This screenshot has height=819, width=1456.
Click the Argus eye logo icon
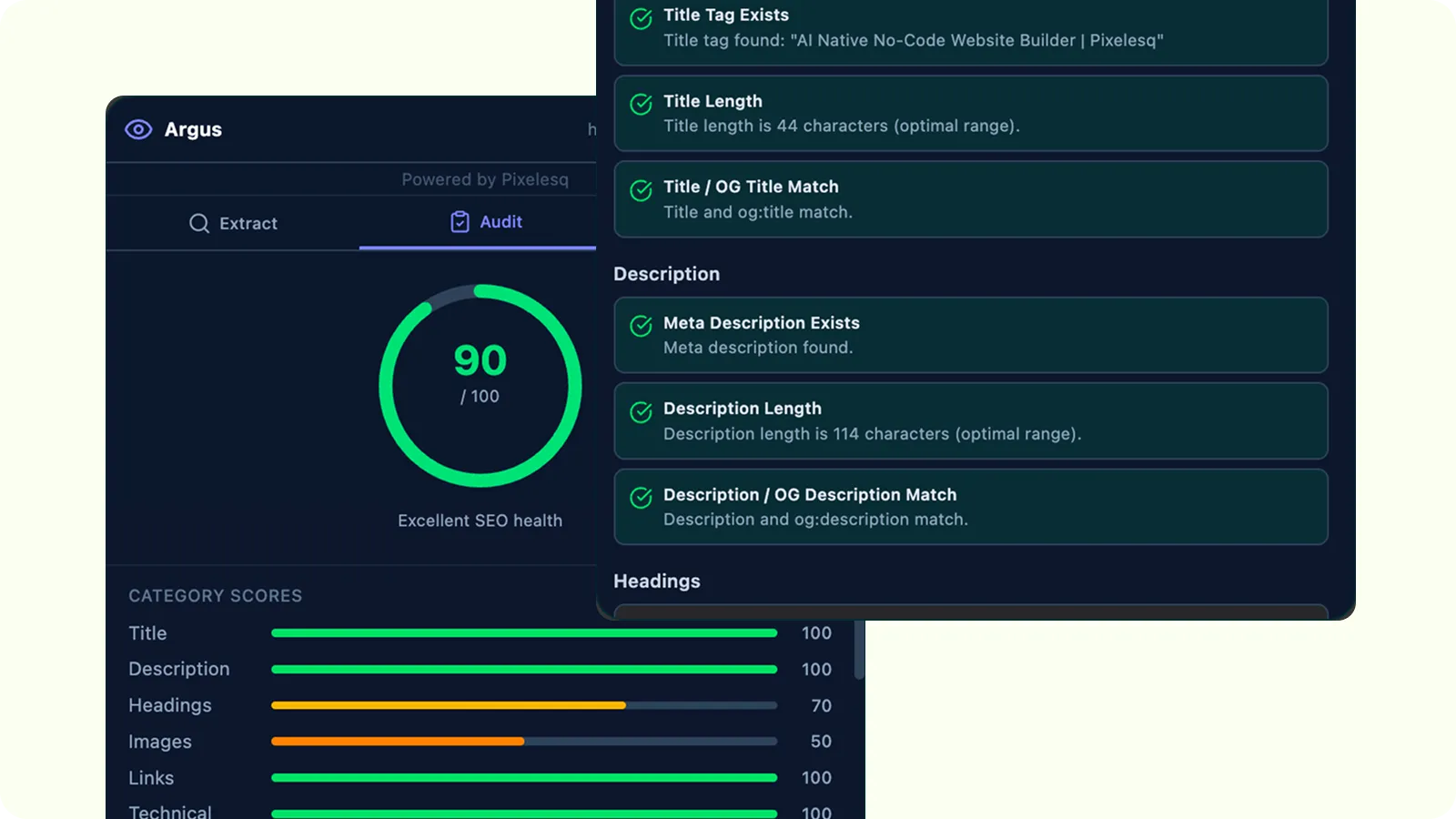click(x=138, y=129)
